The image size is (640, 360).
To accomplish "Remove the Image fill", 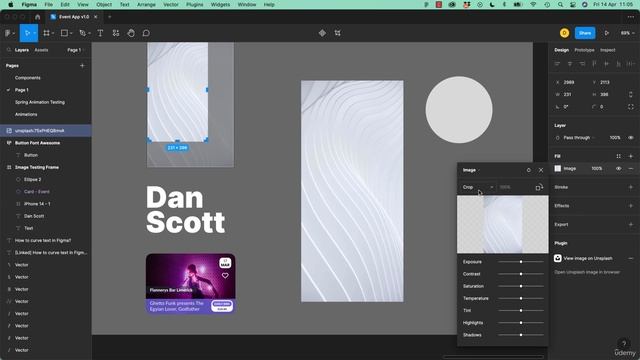I will click(x=631, y=168).
